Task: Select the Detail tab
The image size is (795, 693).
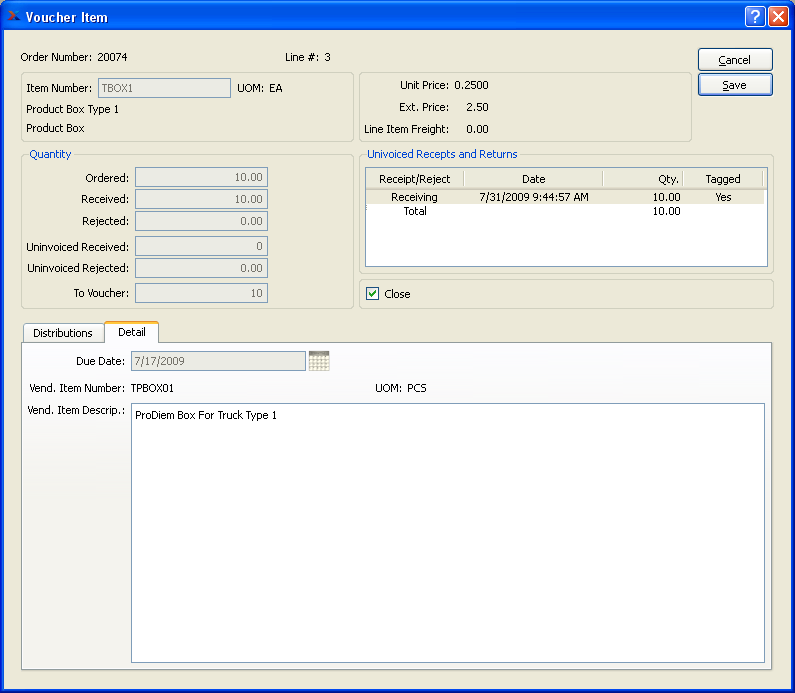Action: click(x=132, y=332)
